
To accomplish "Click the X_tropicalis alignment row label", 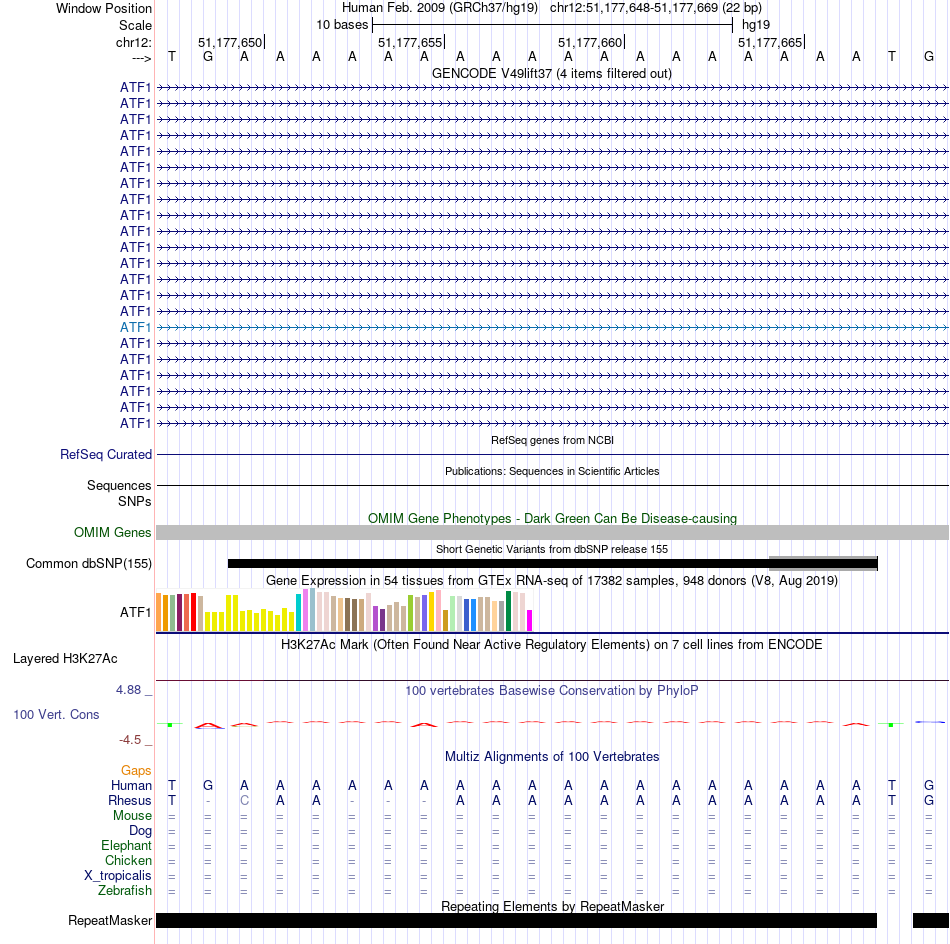I will tap(118, 876).
